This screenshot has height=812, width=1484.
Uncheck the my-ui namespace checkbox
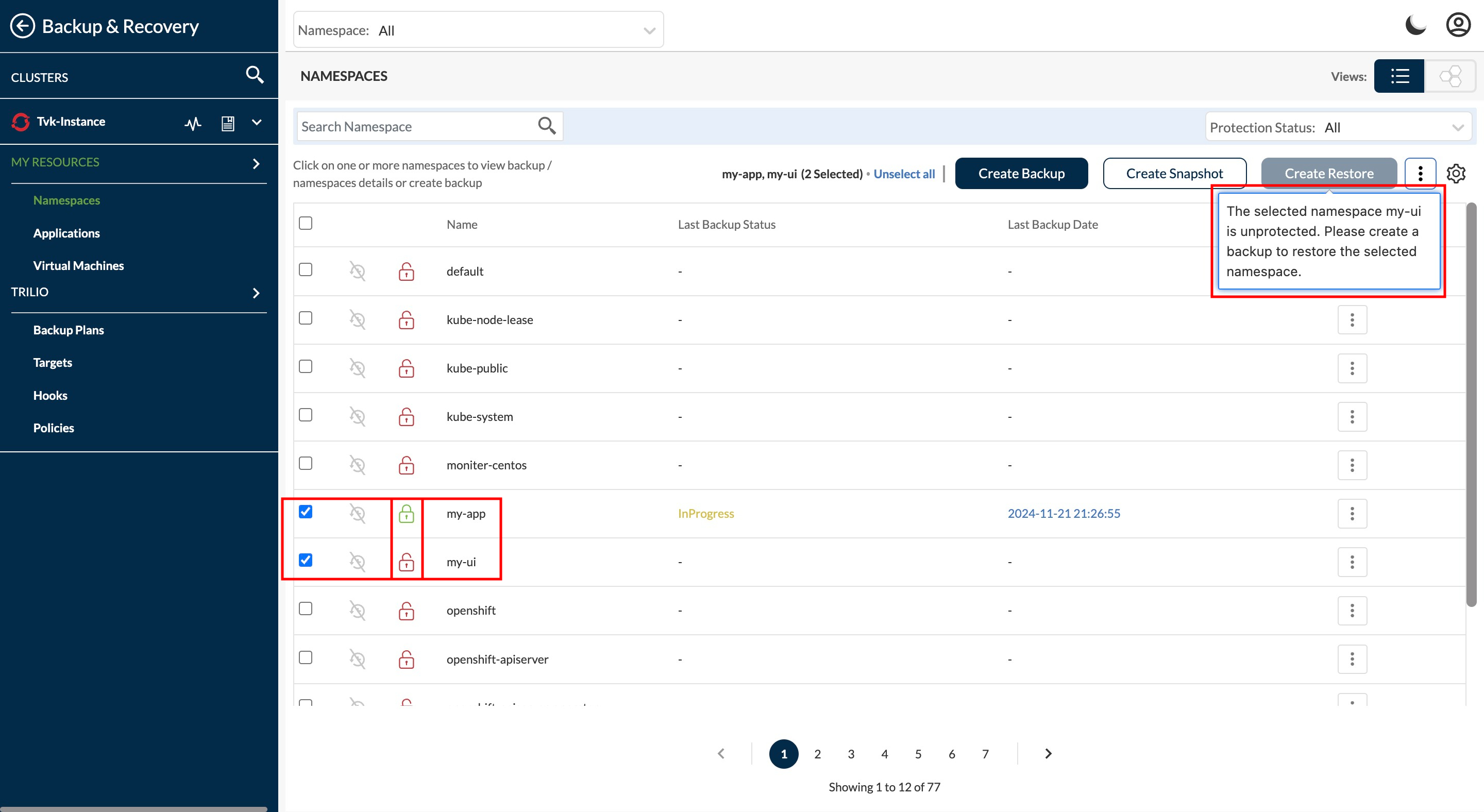306,561
